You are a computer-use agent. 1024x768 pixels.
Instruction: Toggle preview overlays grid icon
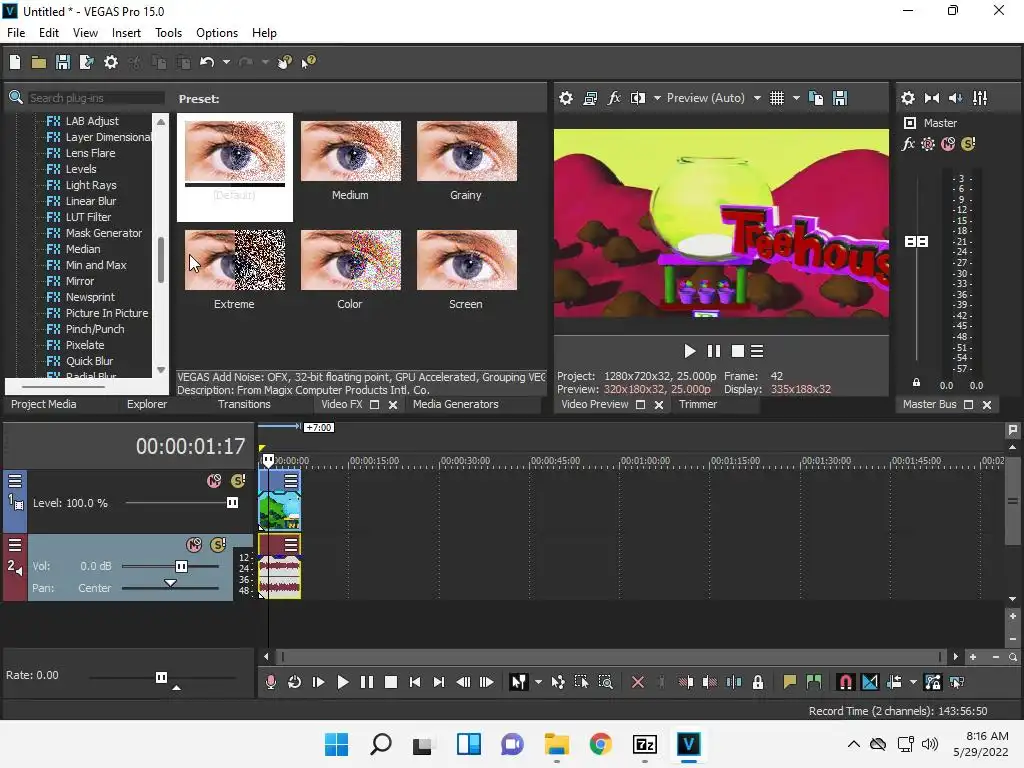(x=776, y=98)
